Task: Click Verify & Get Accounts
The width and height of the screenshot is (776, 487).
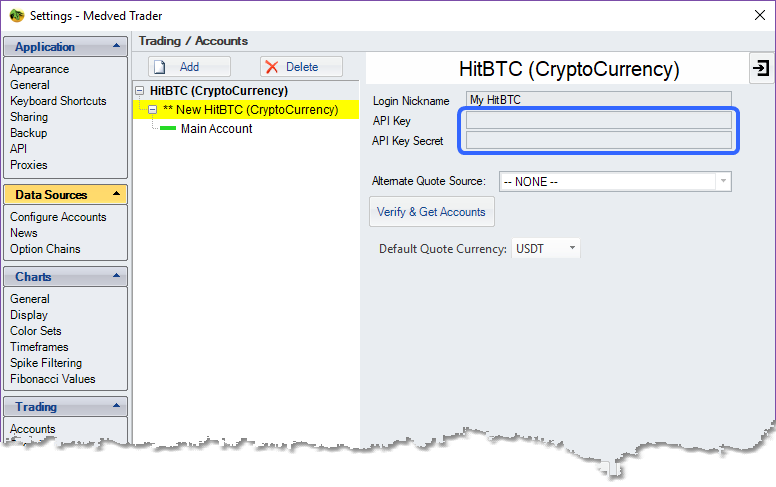Action: pyautogui.click(x=432, y=212)
